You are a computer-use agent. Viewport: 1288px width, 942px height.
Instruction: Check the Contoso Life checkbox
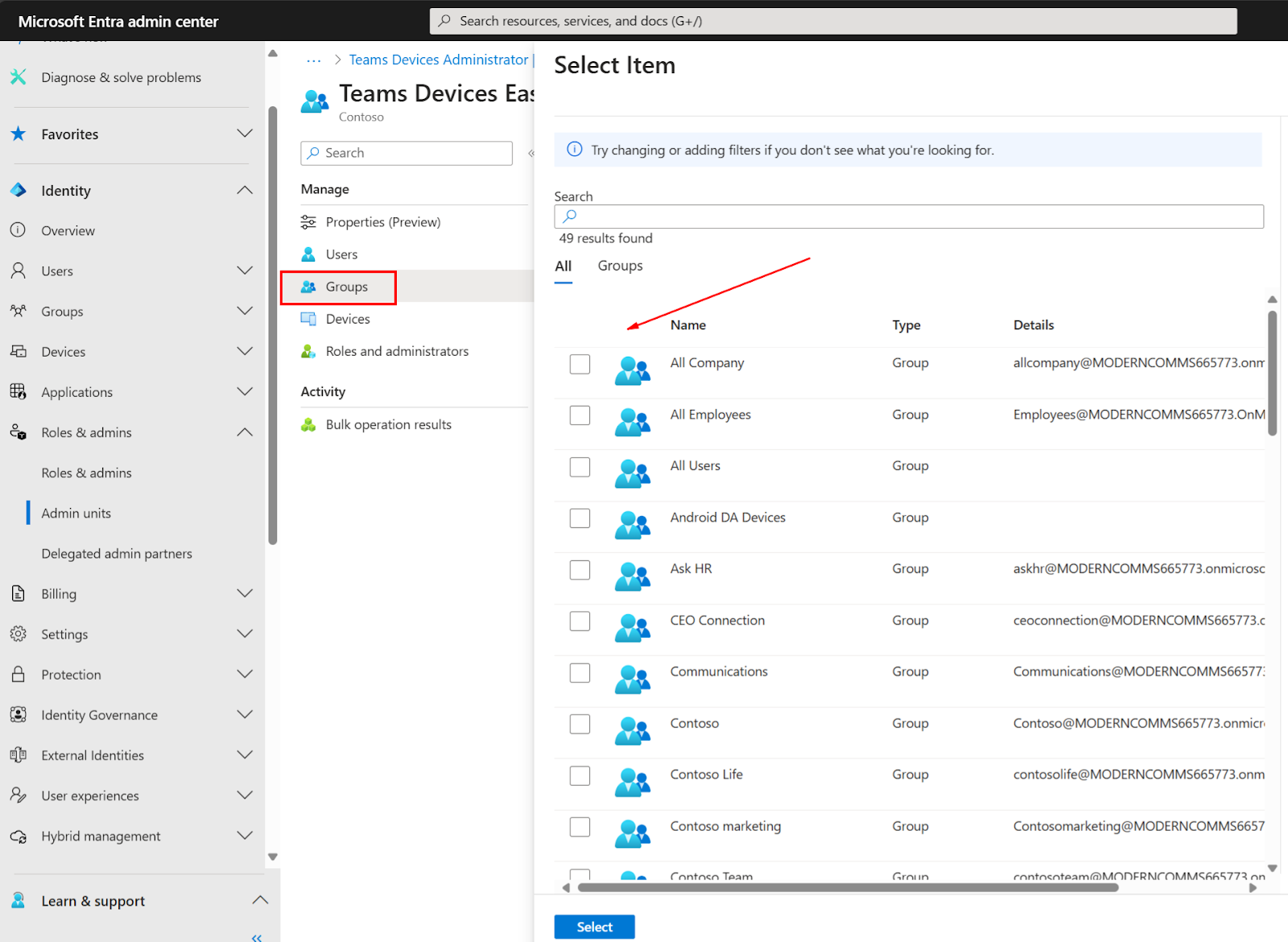point(580,775)
